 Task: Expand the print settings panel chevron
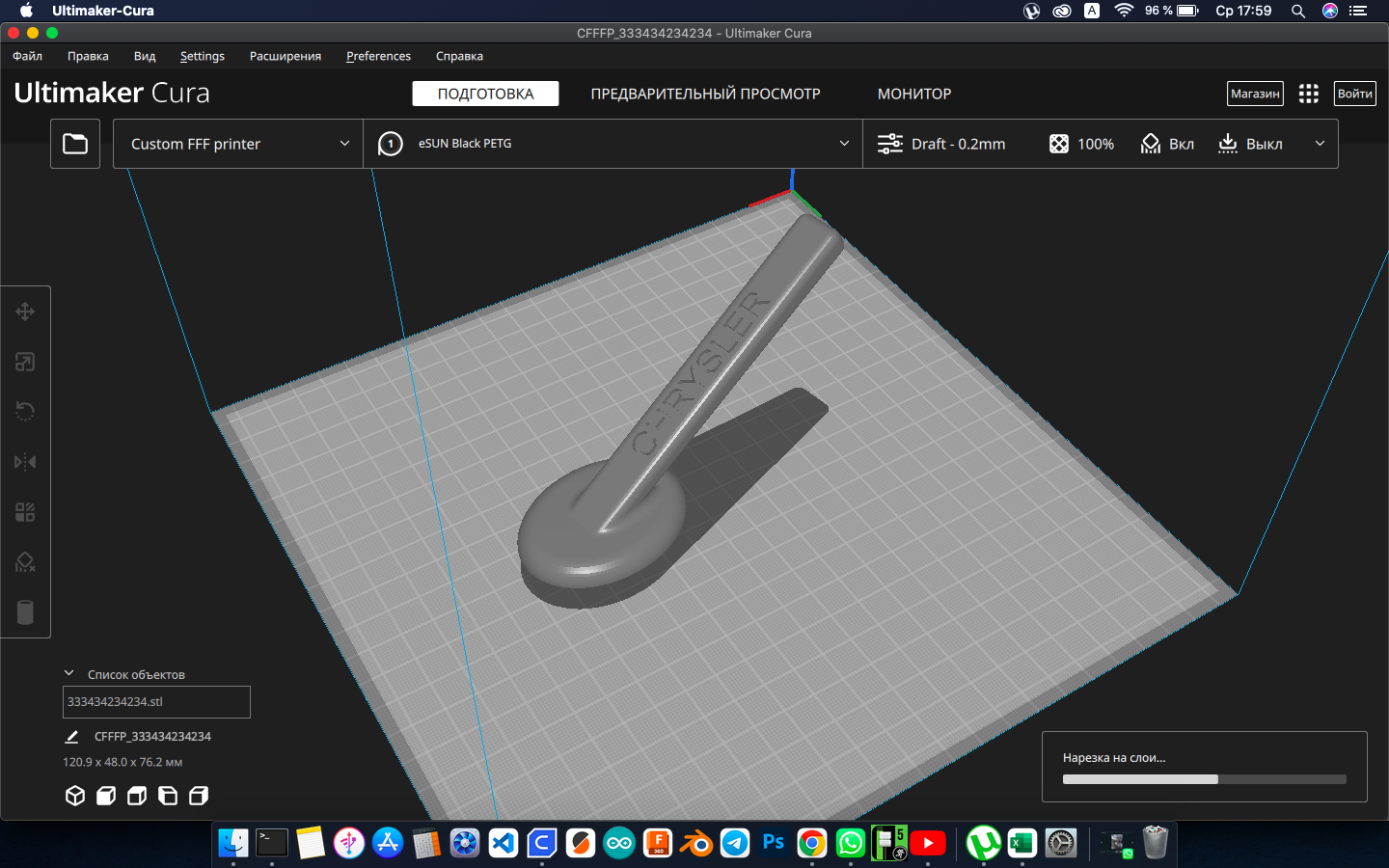(1320, 144)
